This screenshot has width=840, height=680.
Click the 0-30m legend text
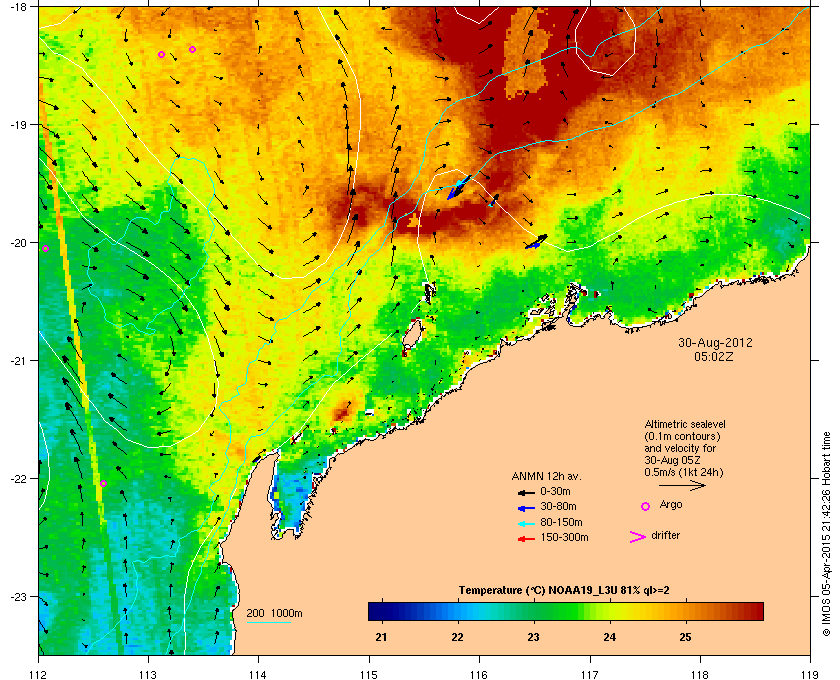point(555,491)
